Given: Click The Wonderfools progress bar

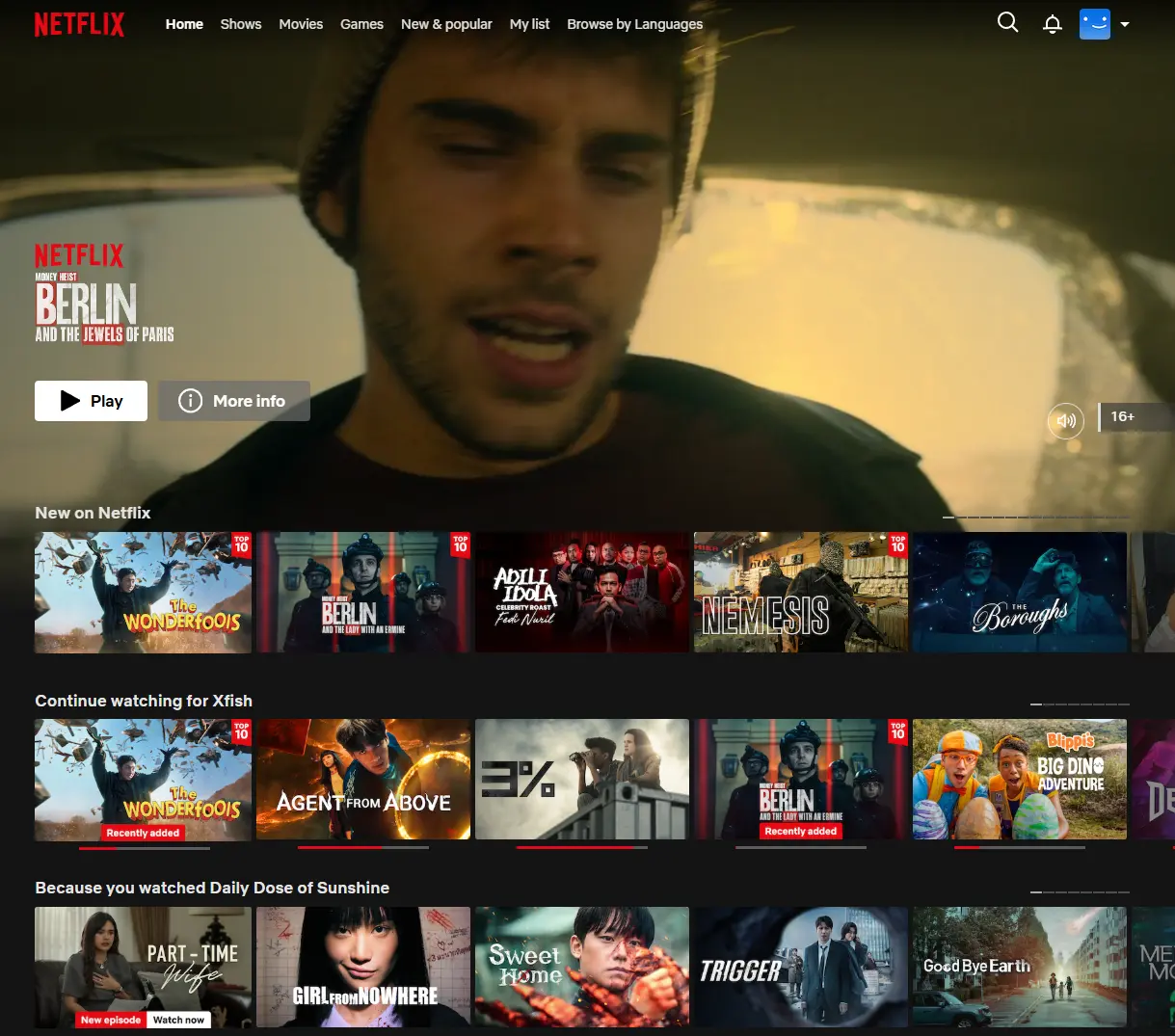Looking at the screenshot, I should tap(145, 848).
